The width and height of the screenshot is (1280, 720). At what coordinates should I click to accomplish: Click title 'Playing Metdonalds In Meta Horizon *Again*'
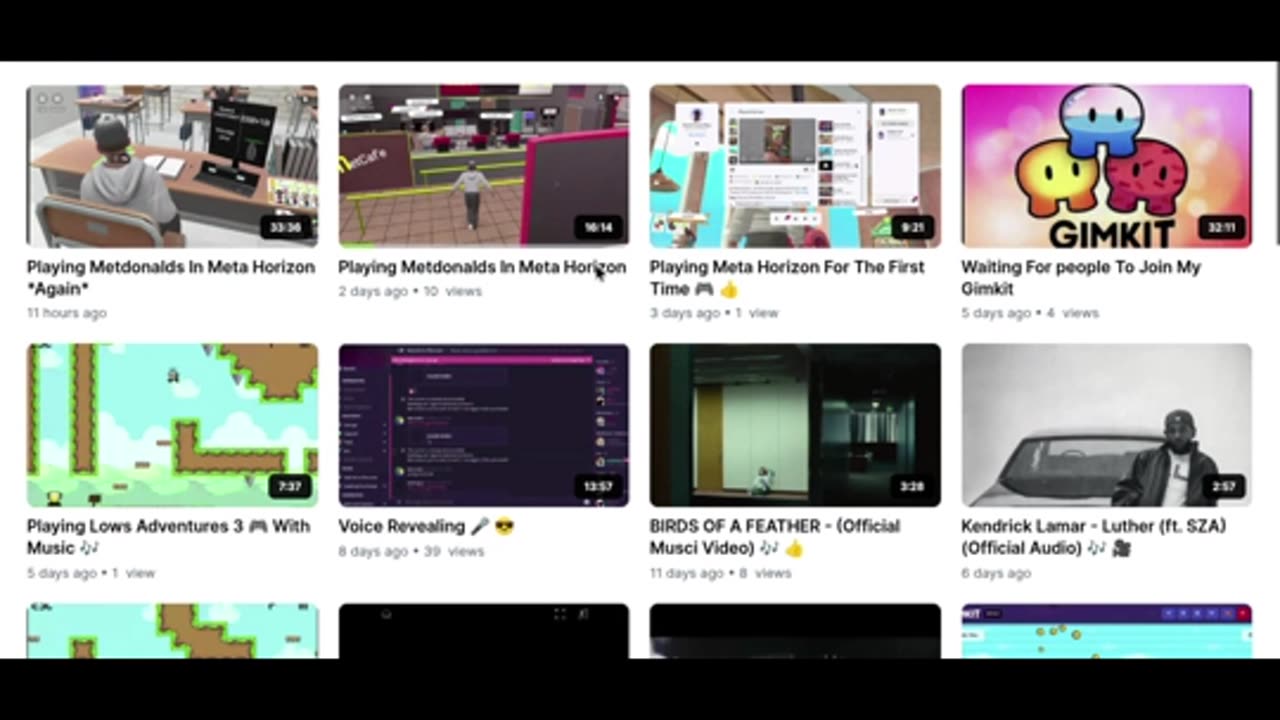click(x=171, y=278)
